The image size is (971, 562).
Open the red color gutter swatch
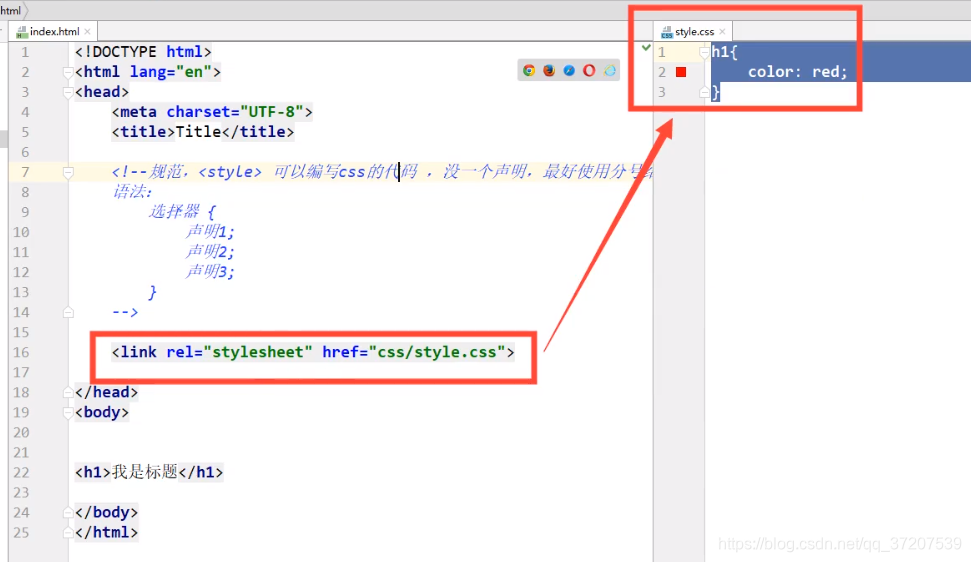(681, 72)
